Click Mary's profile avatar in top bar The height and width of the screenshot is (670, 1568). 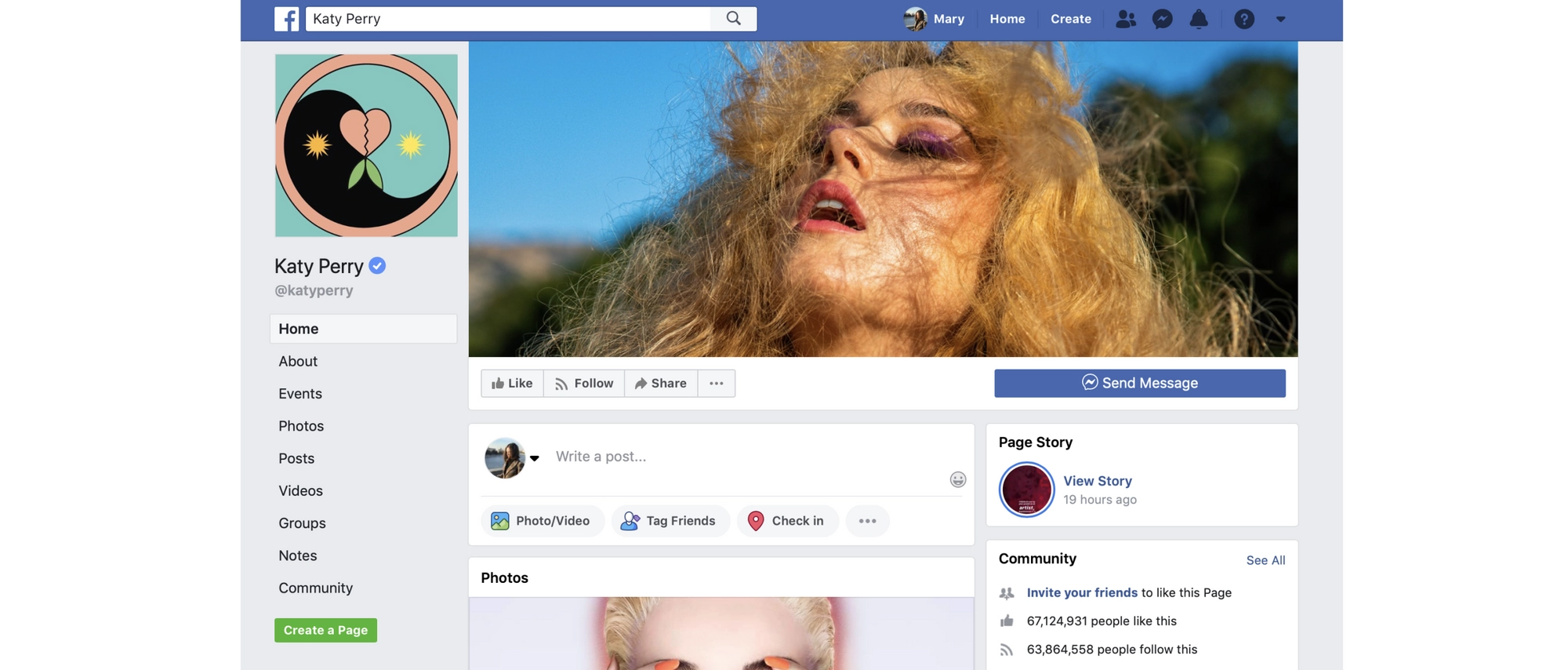915,19
